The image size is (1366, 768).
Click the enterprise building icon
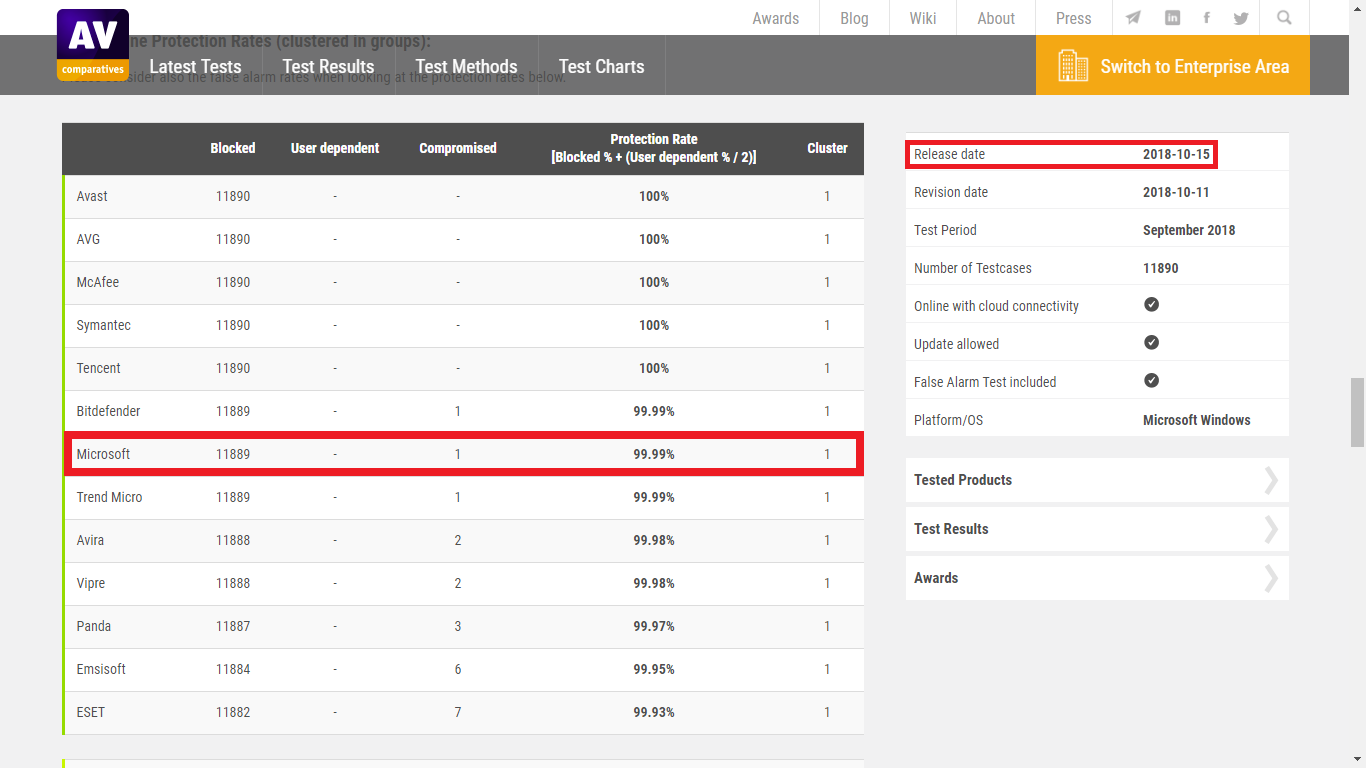coord(1073,64)
